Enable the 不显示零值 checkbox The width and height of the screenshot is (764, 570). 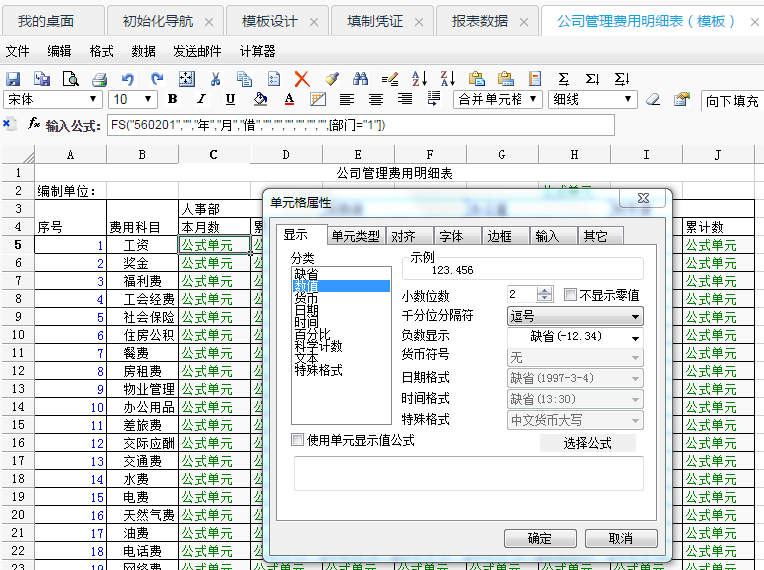point(570,295)
